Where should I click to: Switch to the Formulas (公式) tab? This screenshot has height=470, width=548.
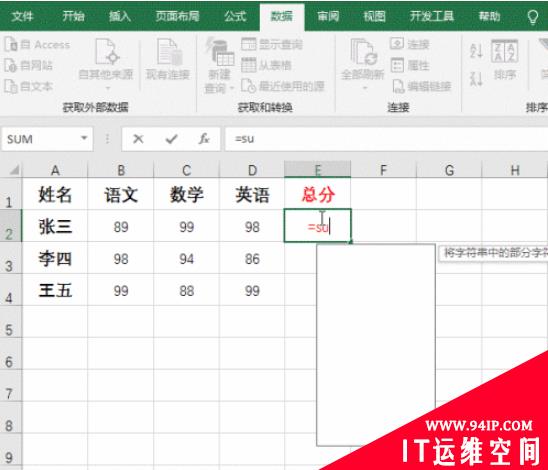point(235,16)
